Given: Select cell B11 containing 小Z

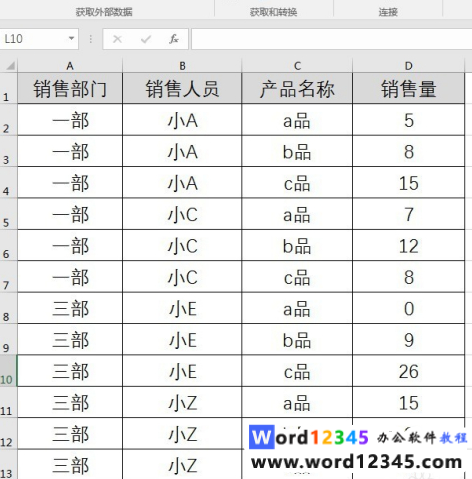Looking at the screenshot, I should click(x=182, y=402).
